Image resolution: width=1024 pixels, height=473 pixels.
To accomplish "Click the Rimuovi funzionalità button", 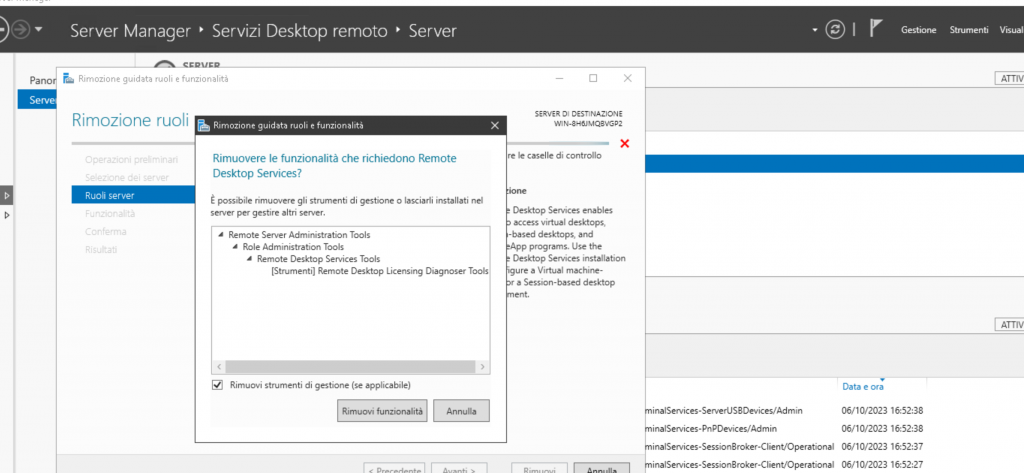I will 382,410.
